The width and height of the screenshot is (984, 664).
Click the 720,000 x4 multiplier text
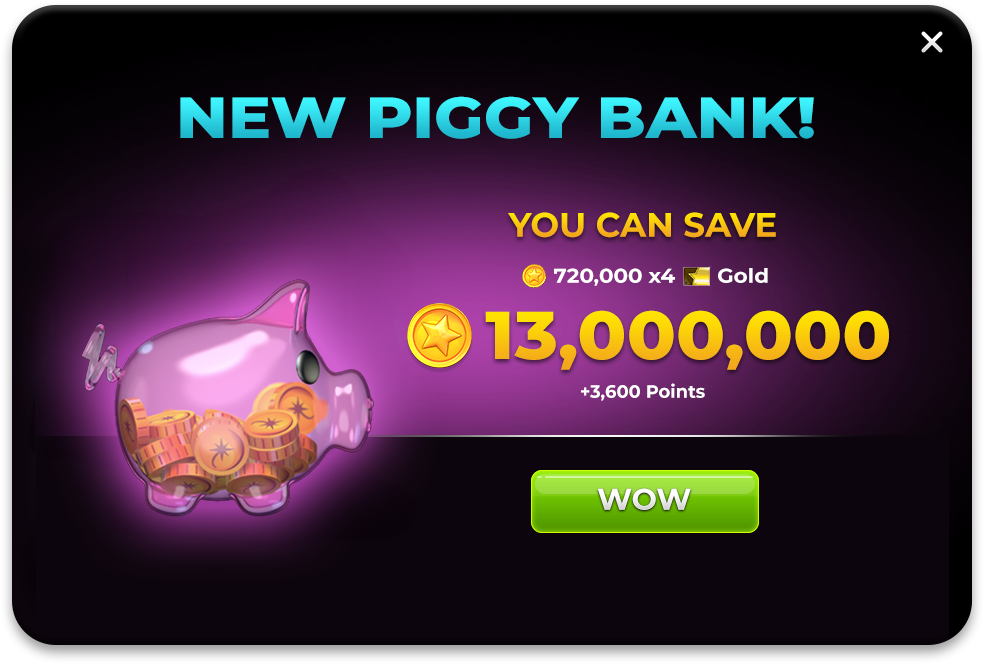(x=614, y=276)
